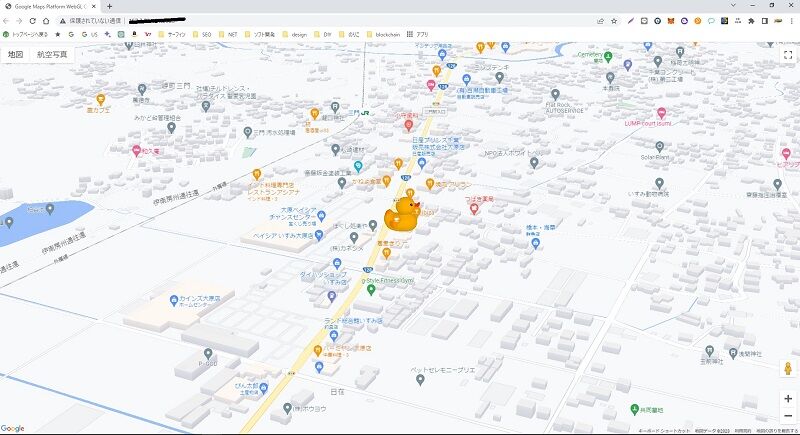Viewport: 800px width, 435px height.
Task: Open the DIY bookmarks folder
Action: coord(322,35)
